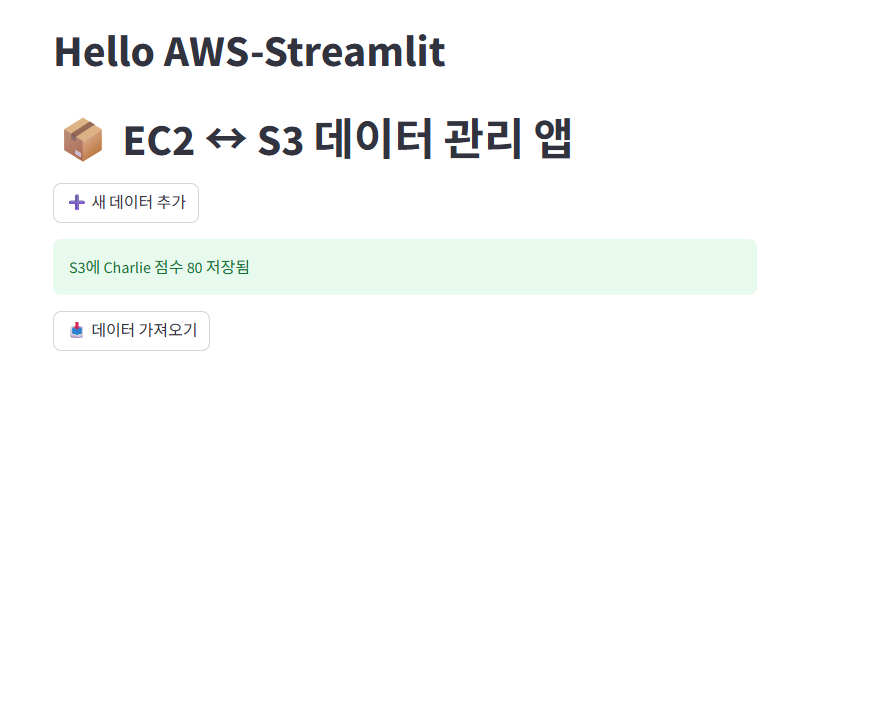Click the purple plus icon
The width and height of the screenshot is (870, 712).
(77, 203)
